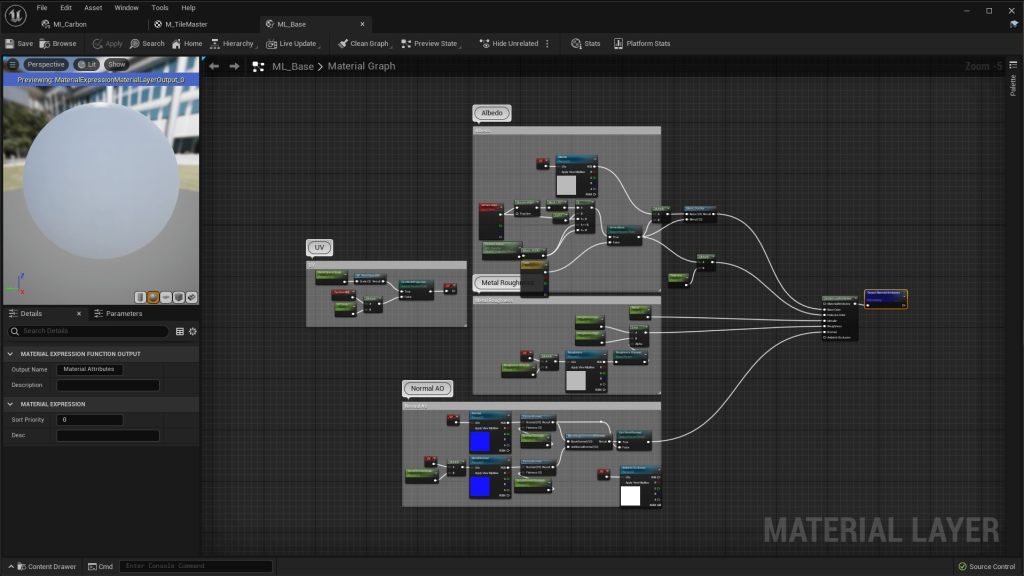Run Clean Graph from the toolbar
1024x576 pixels.
click(x=363, y=44)
